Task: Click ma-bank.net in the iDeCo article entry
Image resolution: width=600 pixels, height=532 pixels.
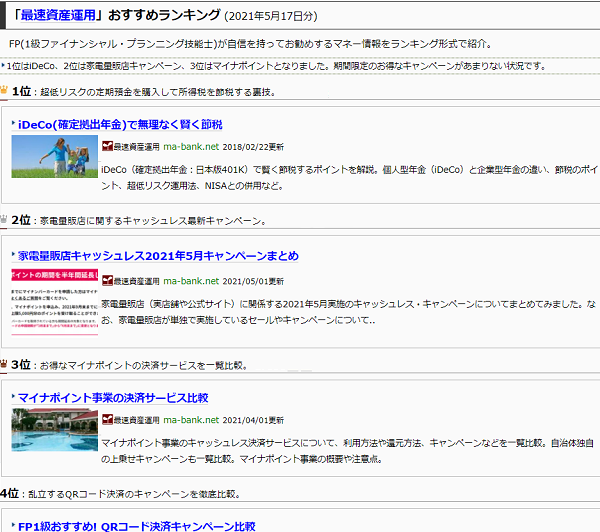Action: (191, 147)
